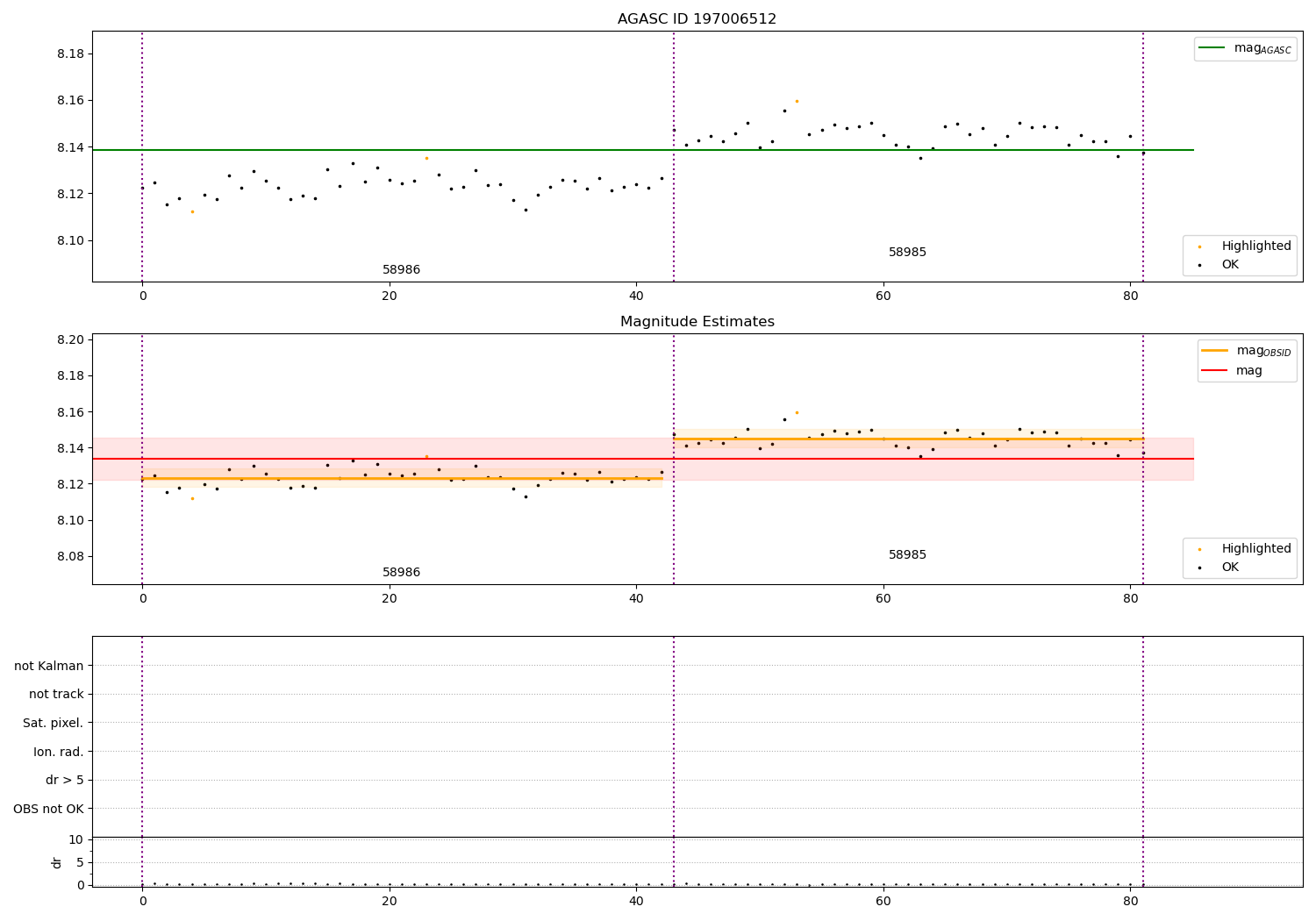Click the "not track" axis label

click(x=56, y=695)
